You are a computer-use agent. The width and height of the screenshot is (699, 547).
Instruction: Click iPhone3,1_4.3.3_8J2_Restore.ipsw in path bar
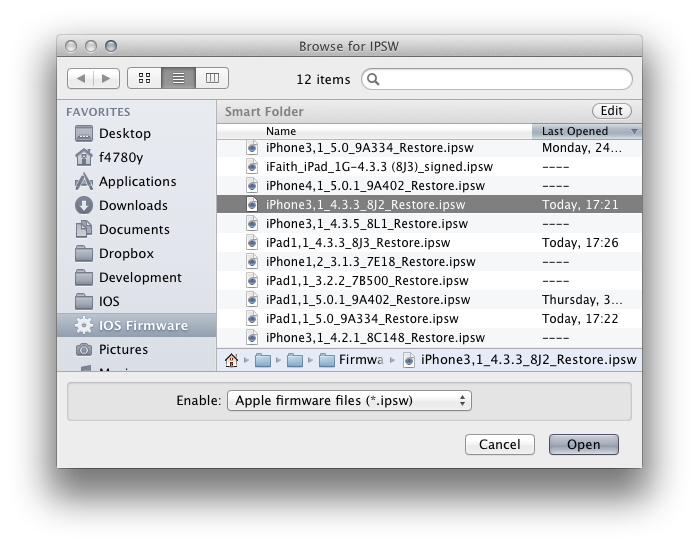click(x=519, y=360)
